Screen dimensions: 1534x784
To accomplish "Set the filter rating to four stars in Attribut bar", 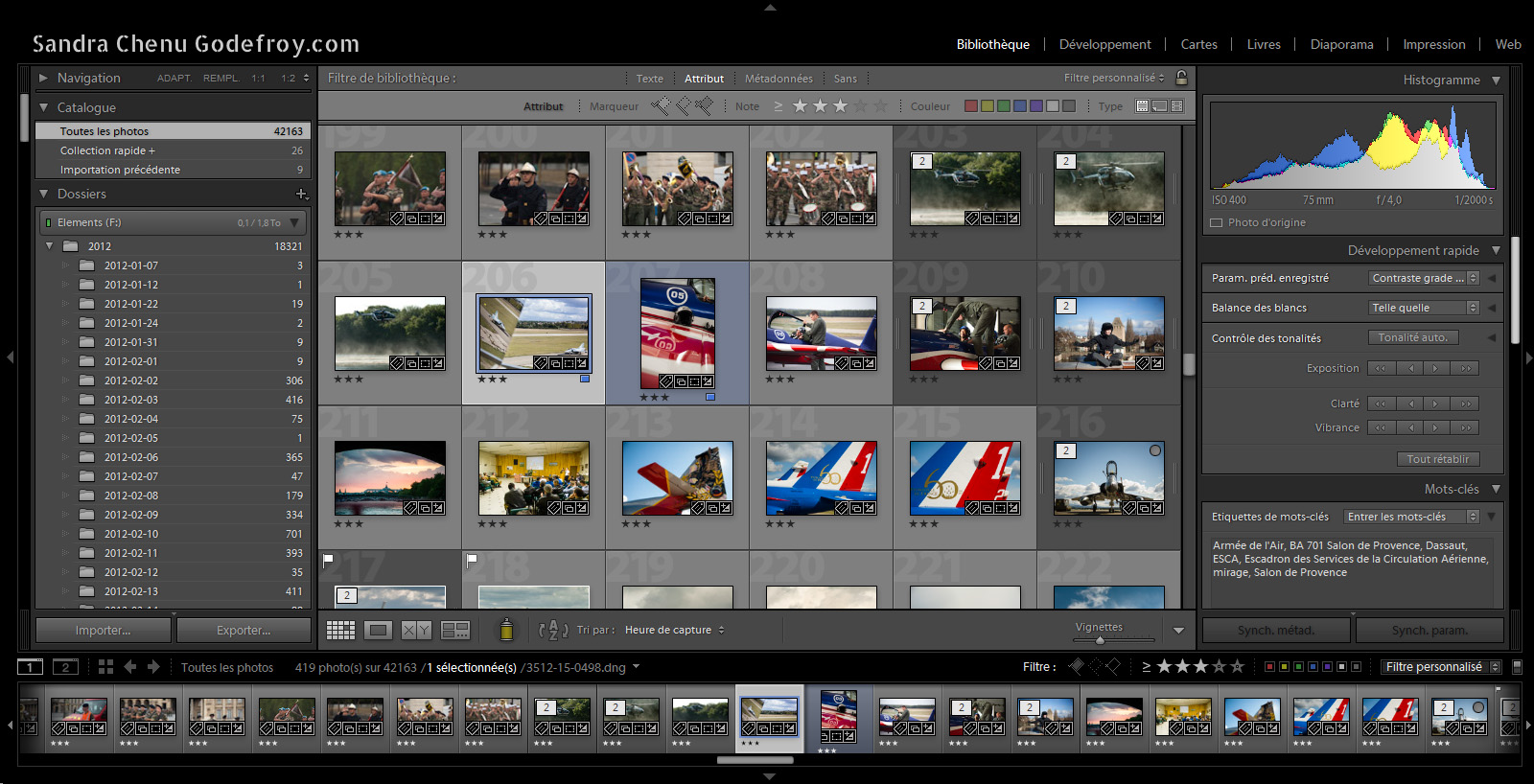I will tap(861, 105).
